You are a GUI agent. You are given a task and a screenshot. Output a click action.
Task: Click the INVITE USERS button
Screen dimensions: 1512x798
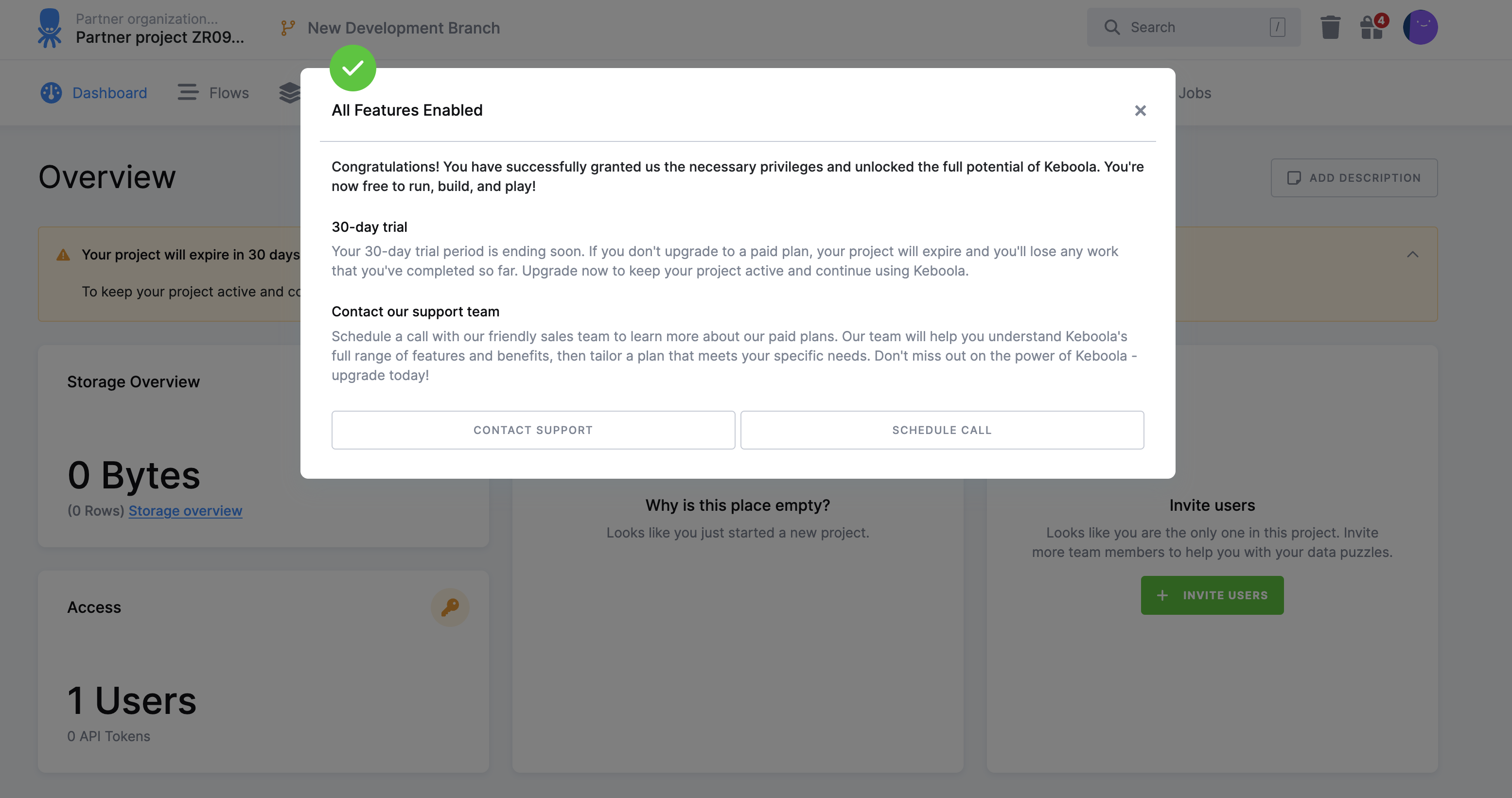[x=1212, y=595]
